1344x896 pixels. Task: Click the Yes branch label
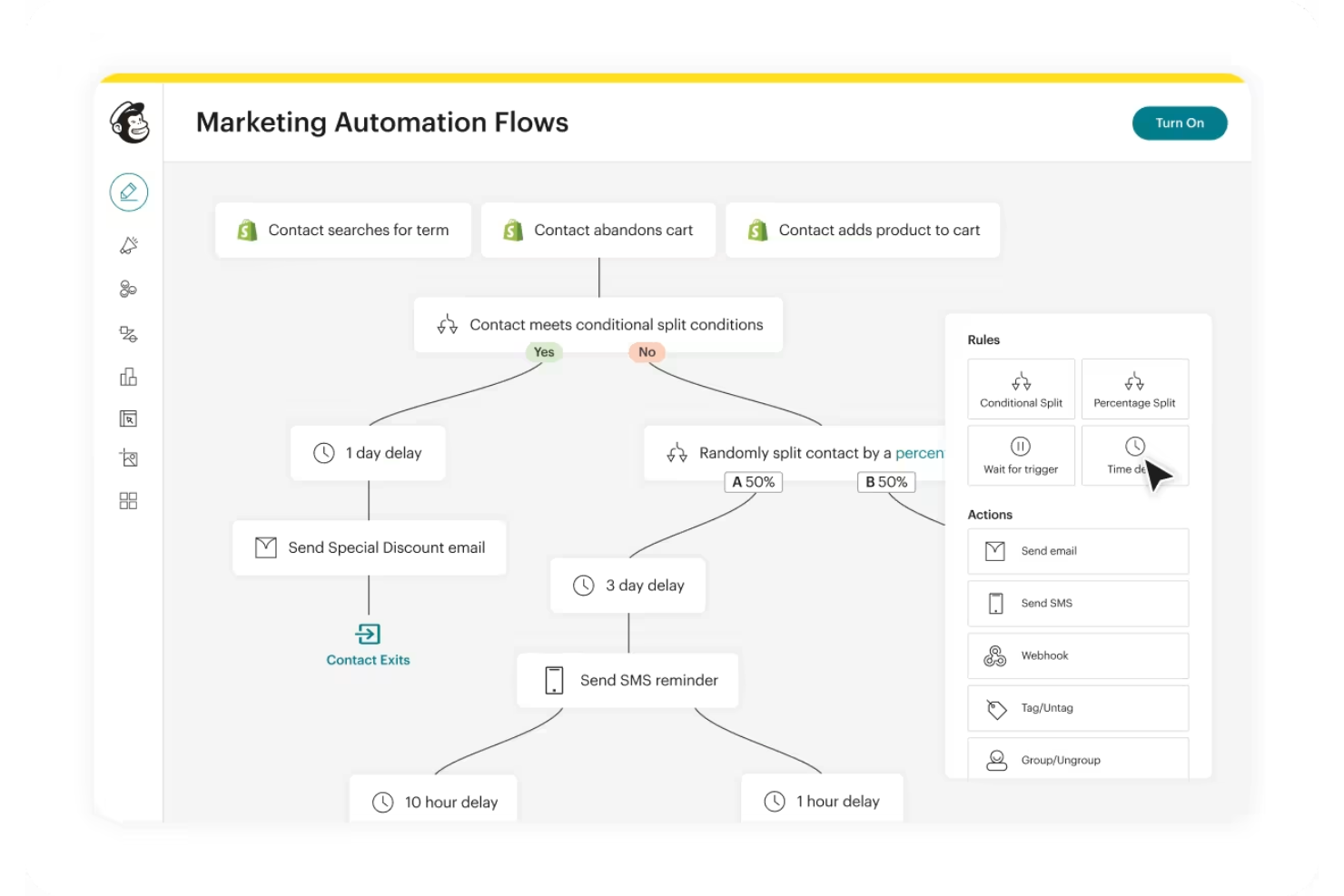point(543,352)
